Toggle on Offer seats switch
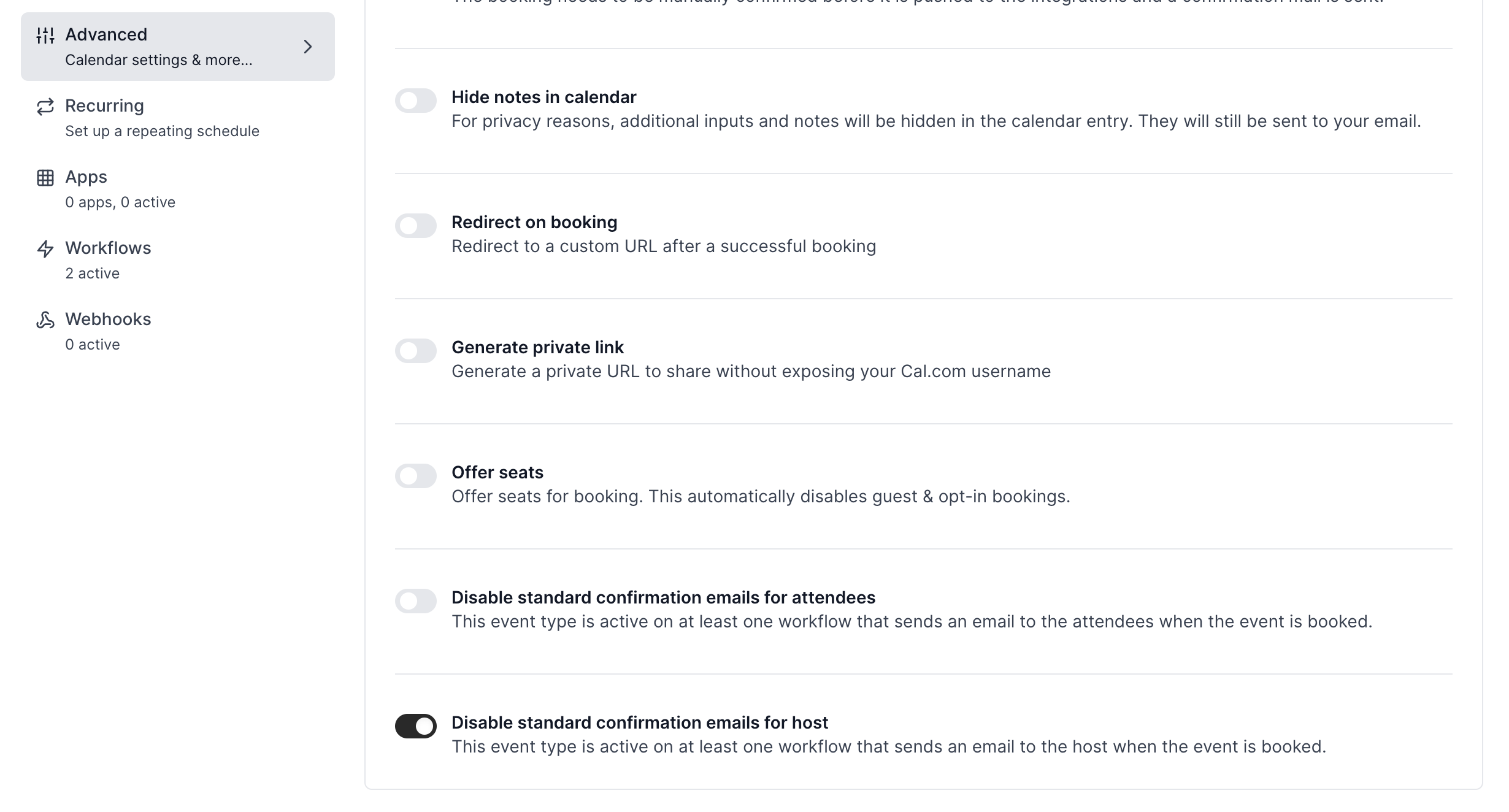 click(x=416, y=476)
